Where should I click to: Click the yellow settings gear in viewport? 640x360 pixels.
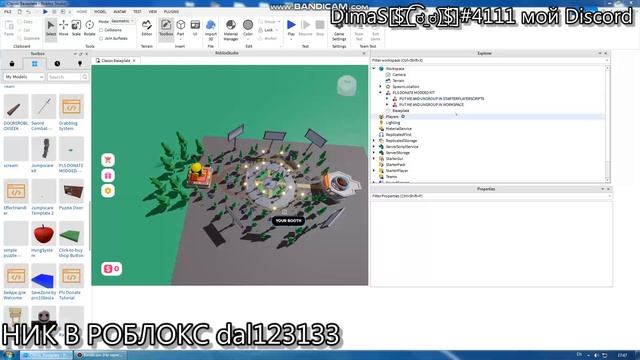click(108, 191)
